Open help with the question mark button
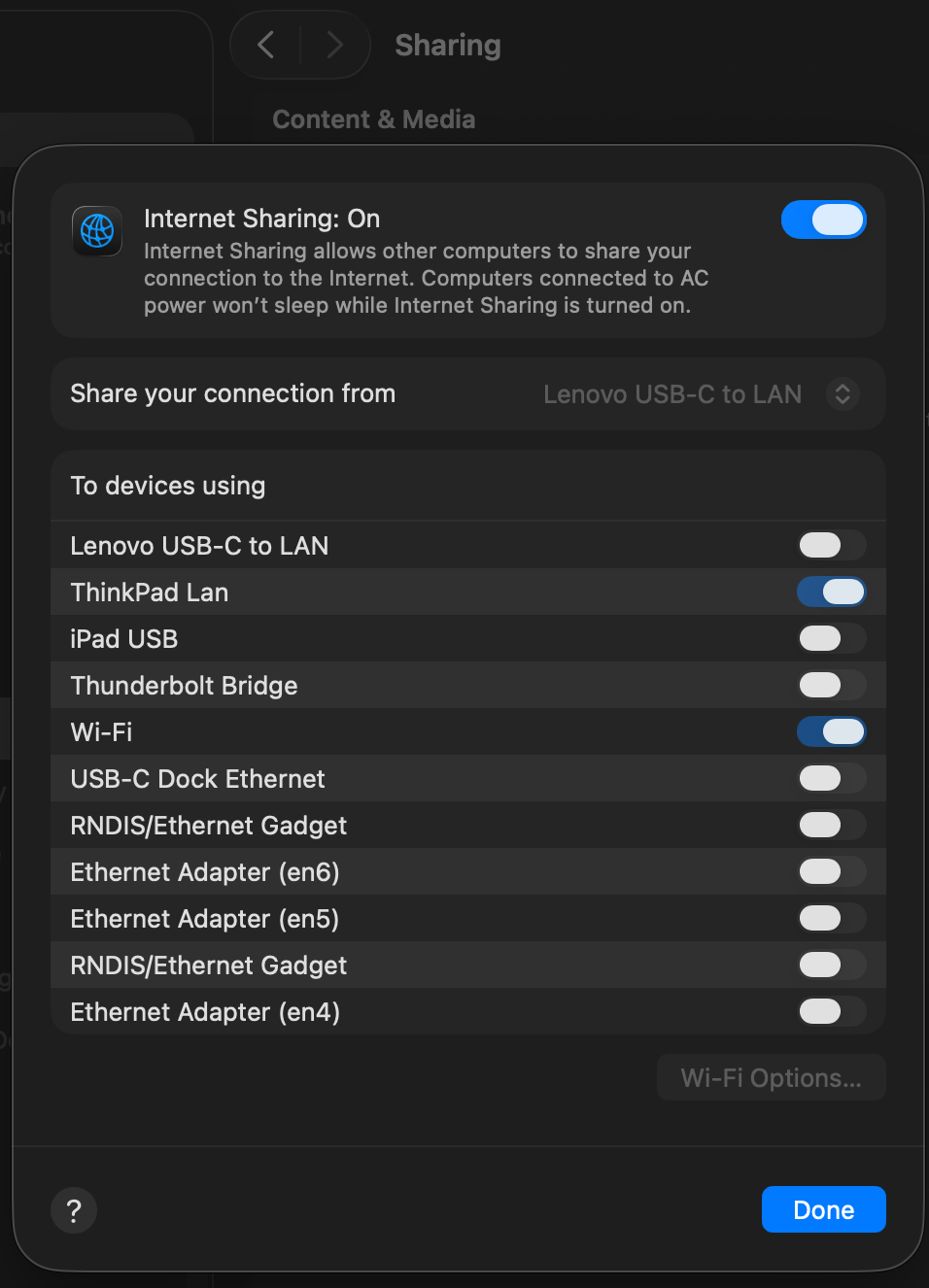This screenshot has width=929, height=1288. tap(74, 1210)
